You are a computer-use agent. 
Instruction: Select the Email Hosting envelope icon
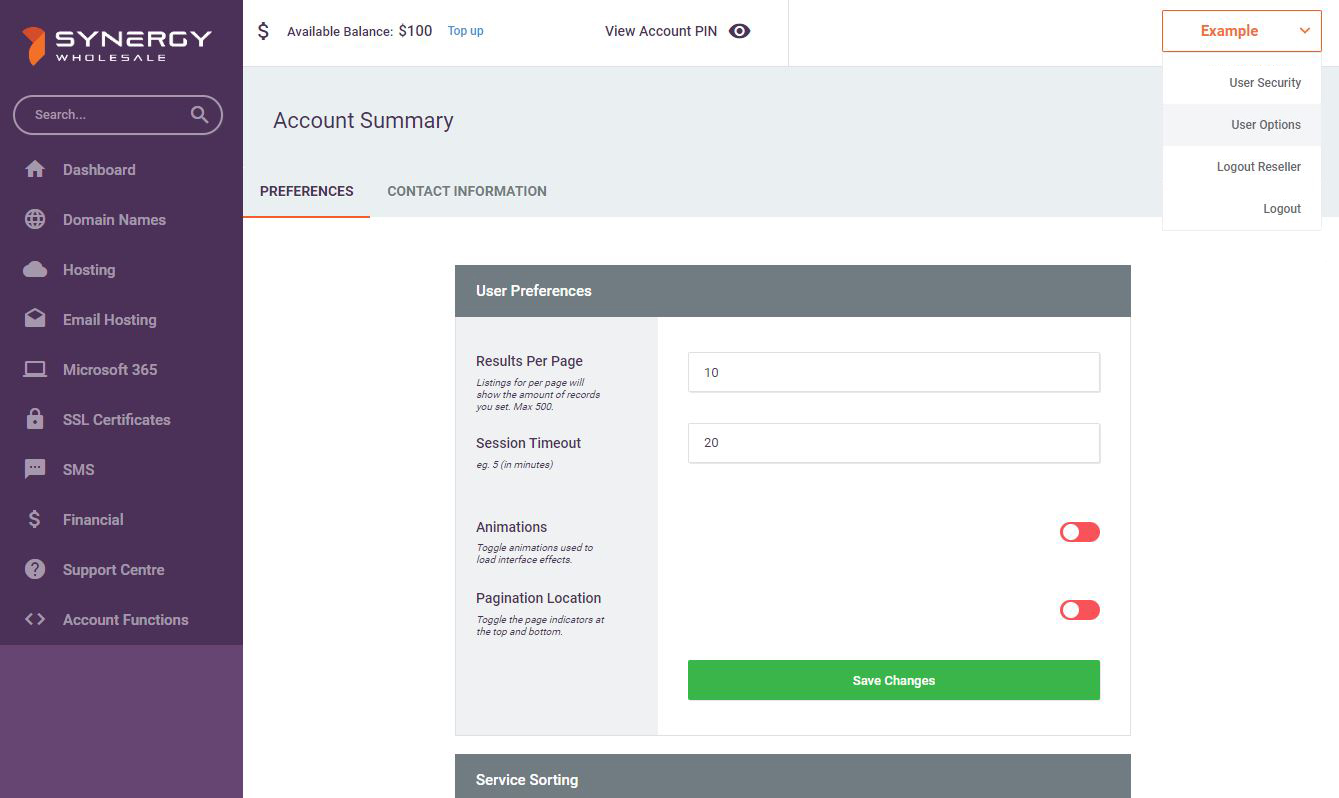35,319
